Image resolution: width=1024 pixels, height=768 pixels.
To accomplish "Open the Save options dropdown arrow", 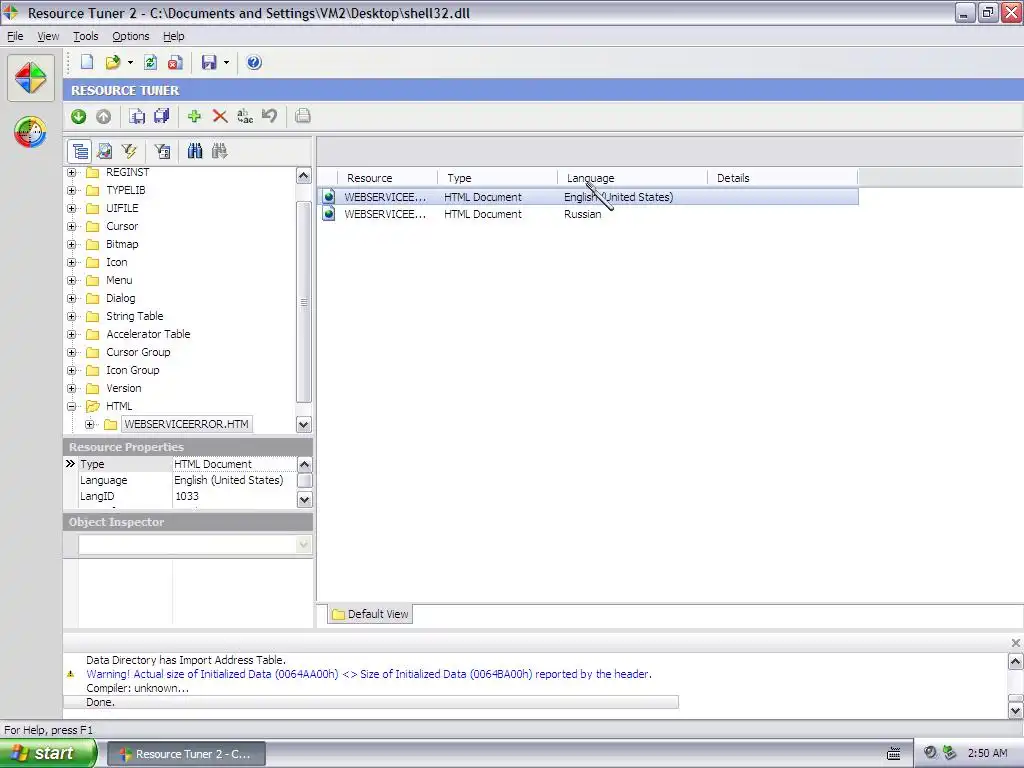I will coord(226,63).
